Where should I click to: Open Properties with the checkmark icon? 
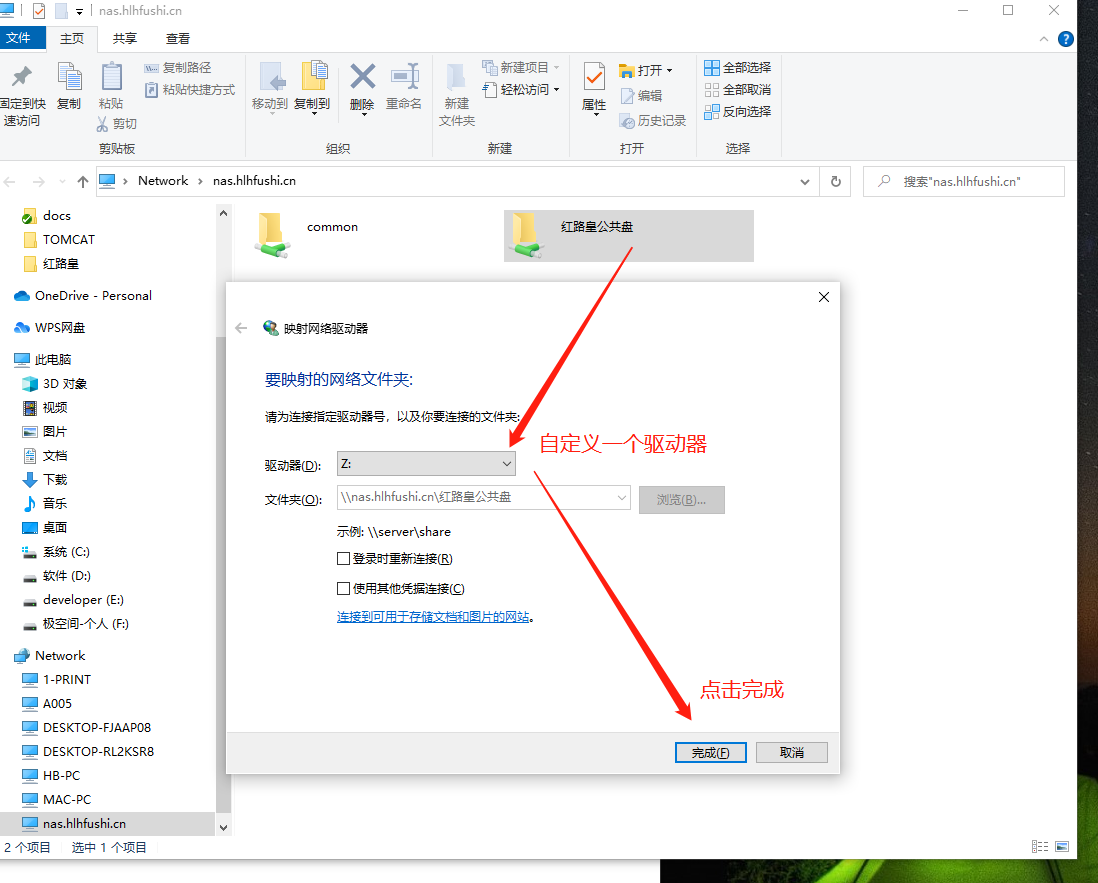[x=594, y=78]
